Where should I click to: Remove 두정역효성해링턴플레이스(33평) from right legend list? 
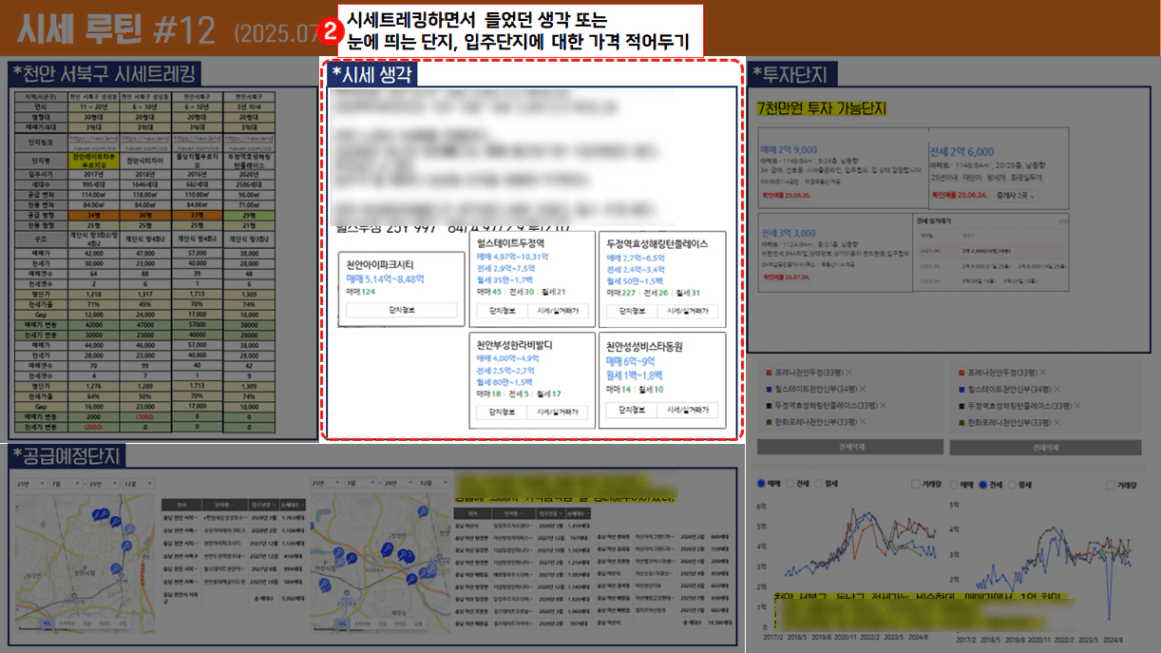[x=1077, y=406]
